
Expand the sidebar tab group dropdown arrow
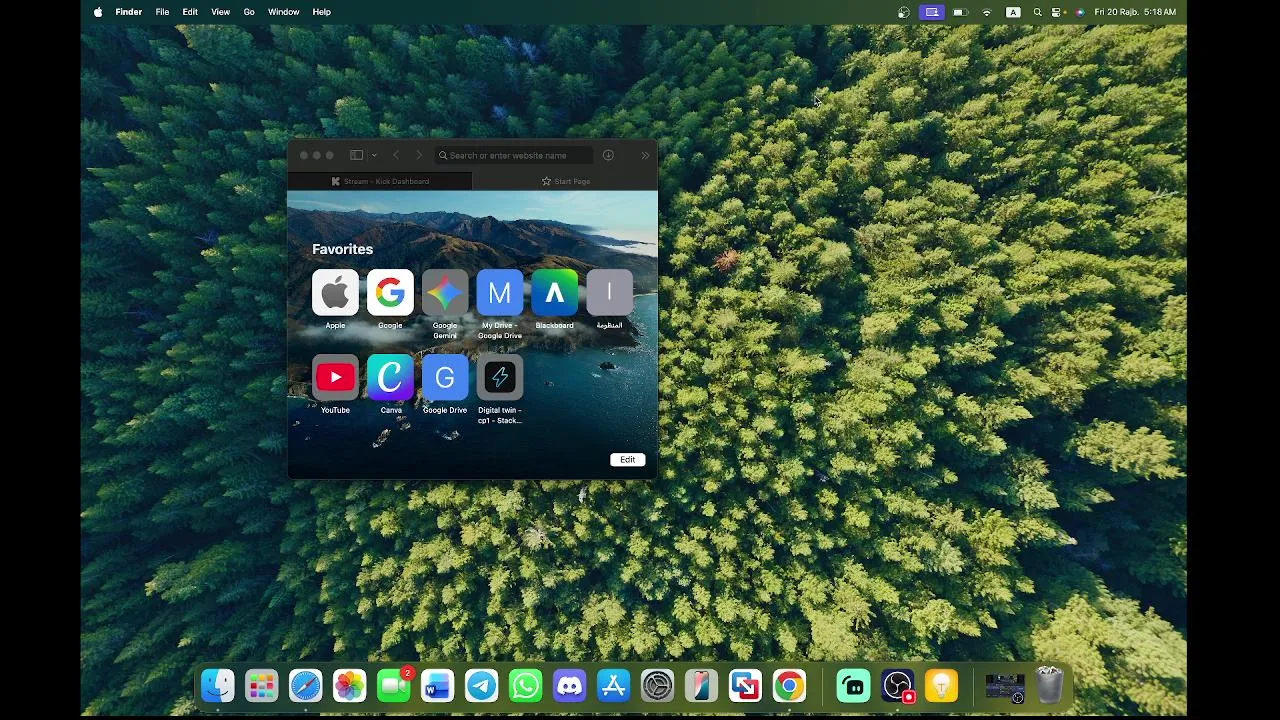pyautogui.click(x=374, y=155)
